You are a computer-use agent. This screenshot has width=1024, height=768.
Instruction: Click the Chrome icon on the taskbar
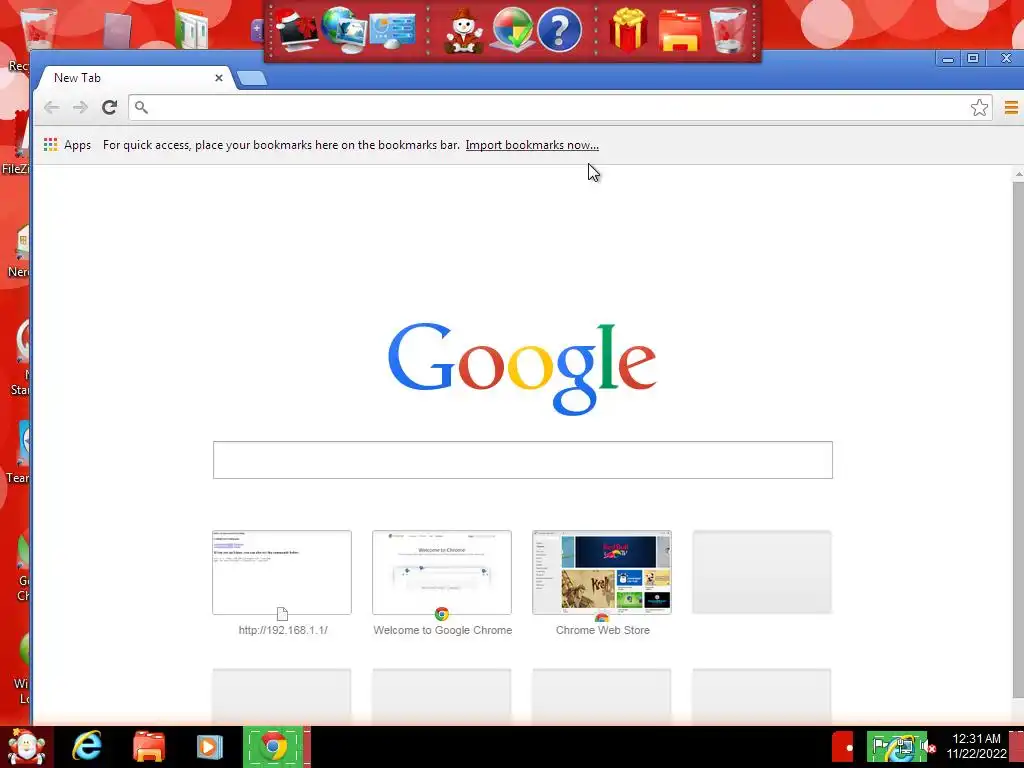click(x=274, y=747)
